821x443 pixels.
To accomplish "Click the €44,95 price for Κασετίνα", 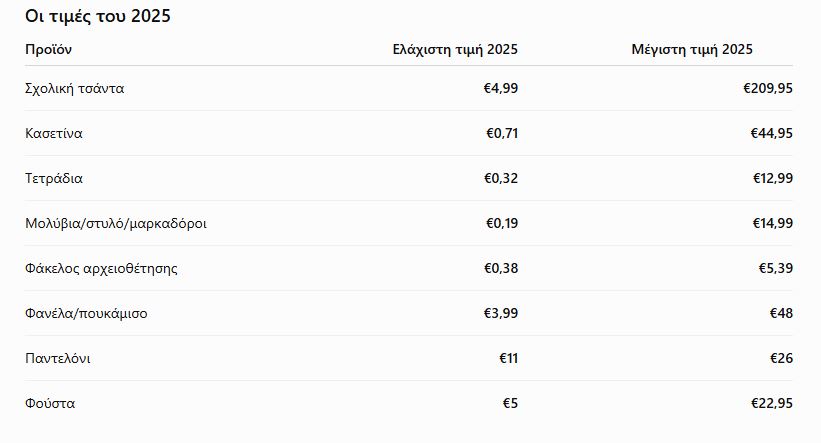I will (x=771, y=133).
